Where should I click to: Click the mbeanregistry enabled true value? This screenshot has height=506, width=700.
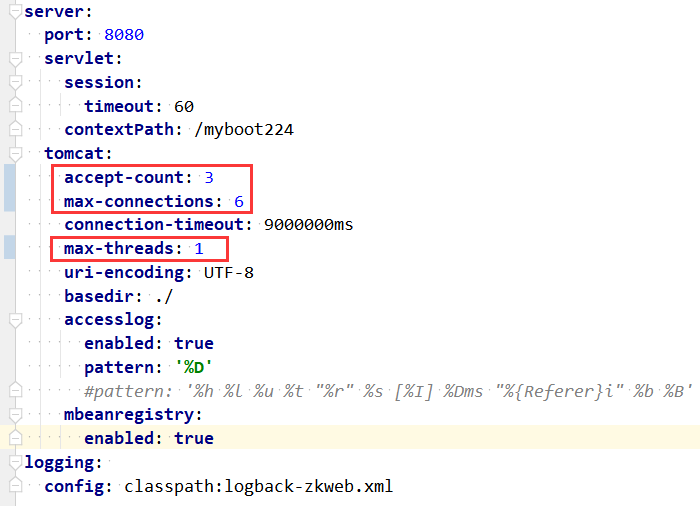click(194, 439)
